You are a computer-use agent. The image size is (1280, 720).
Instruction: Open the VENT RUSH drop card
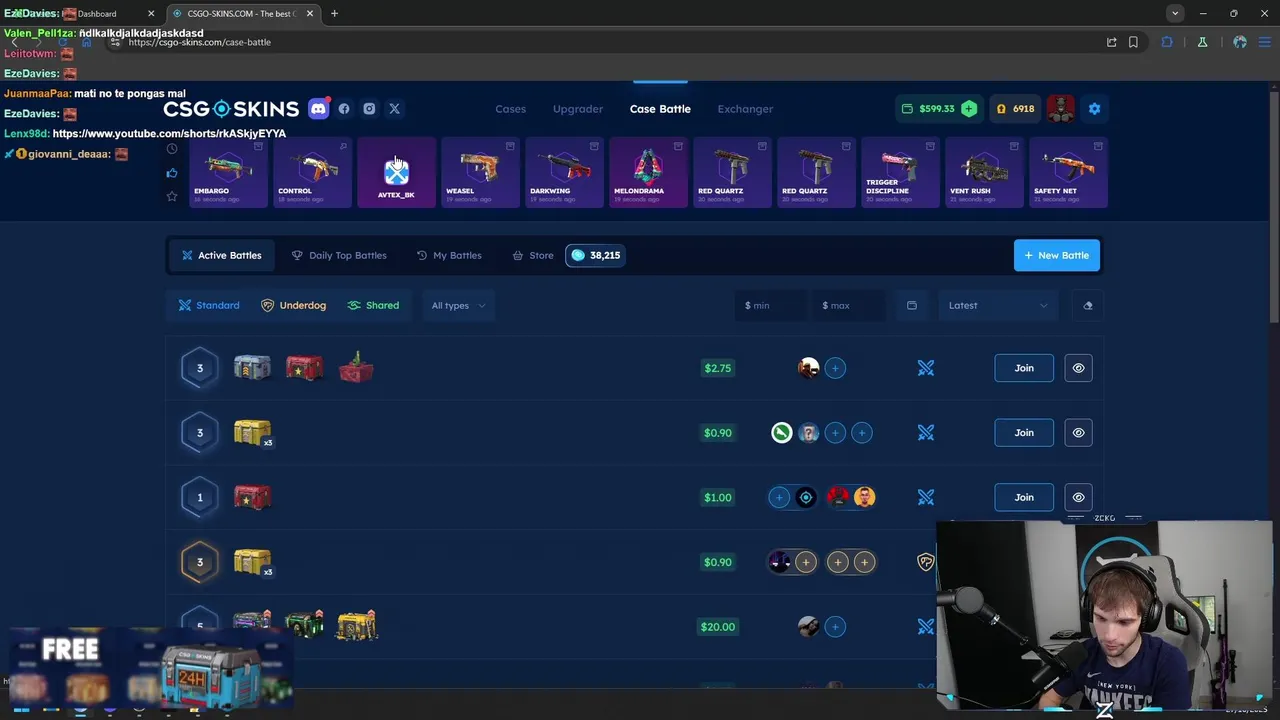click(x=985, y=173)
